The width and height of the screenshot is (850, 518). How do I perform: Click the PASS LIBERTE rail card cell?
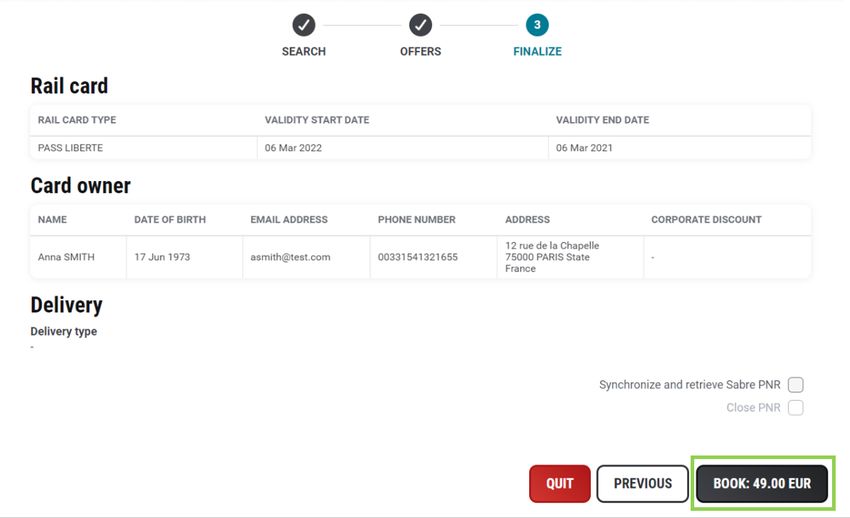144,148
